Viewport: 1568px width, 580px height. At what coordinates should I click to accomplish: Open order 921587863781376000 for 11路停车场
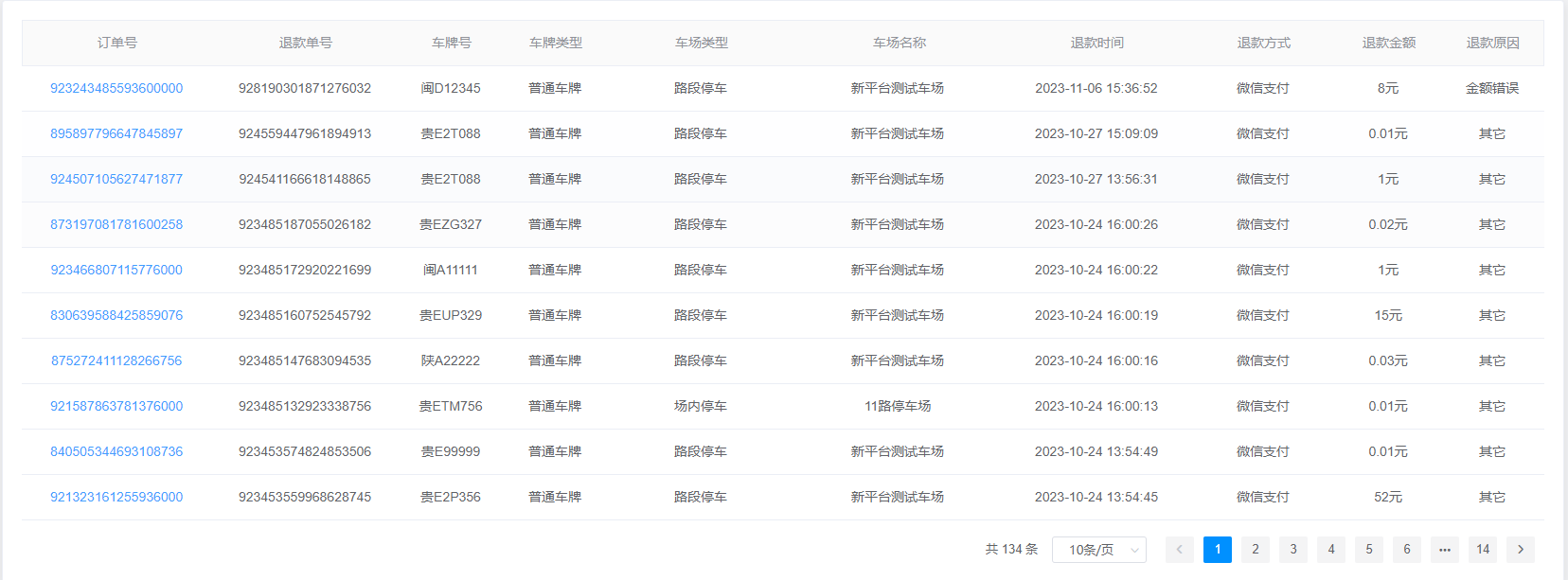click(x=116, y=406)
